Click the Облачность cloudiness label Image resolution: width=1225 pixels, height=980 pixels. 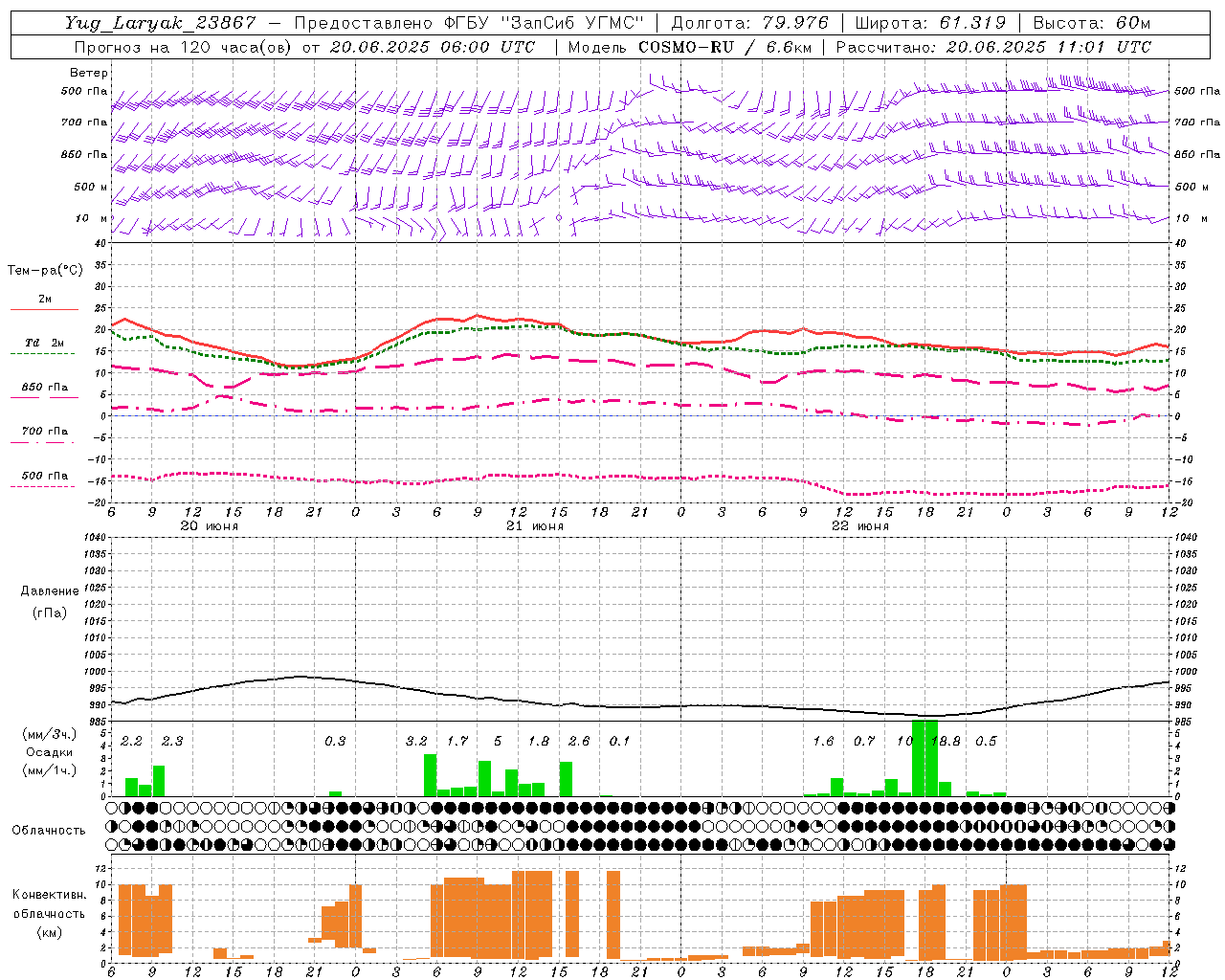tap(49, 831)
